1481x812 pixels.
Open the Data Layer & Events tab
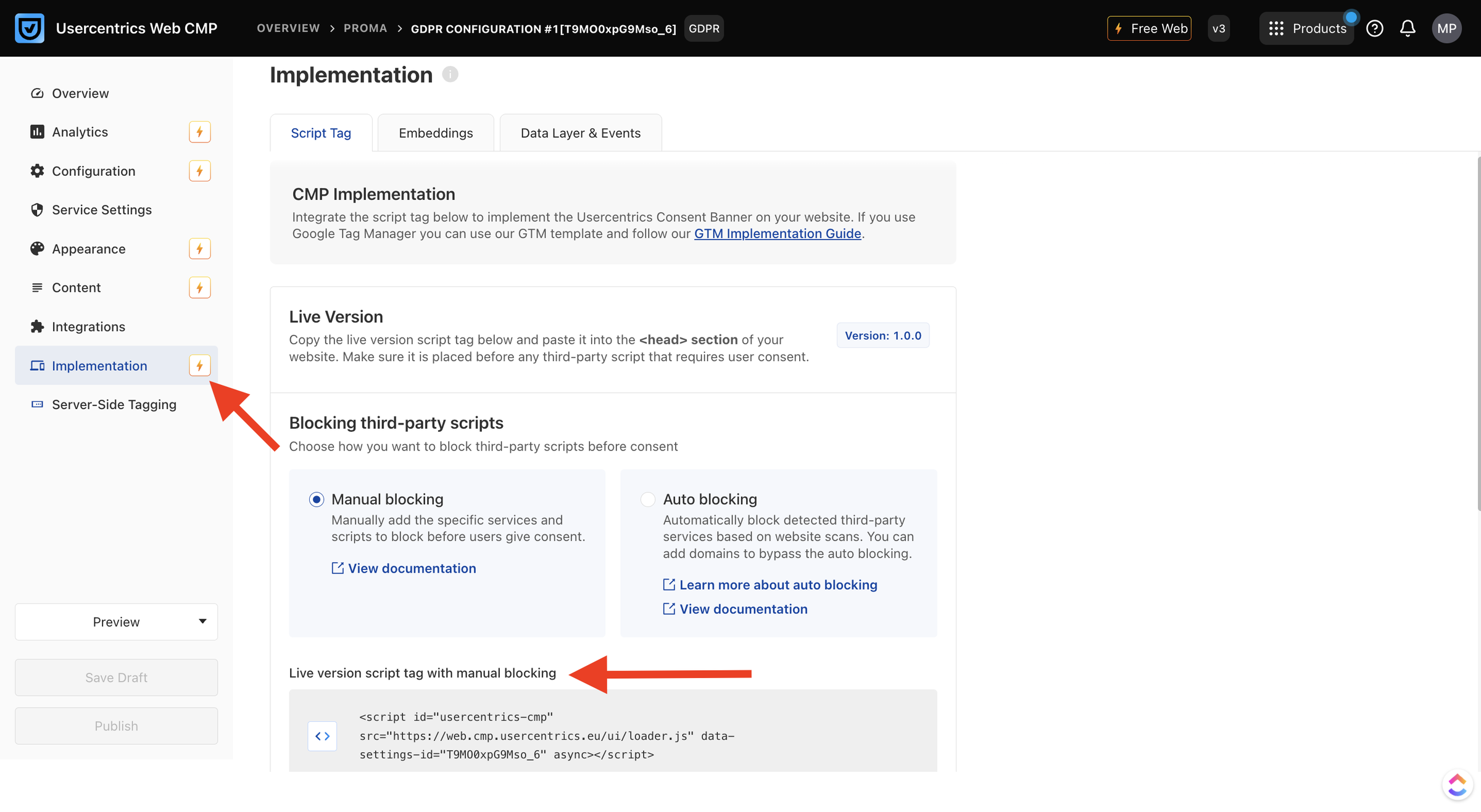click(x=581, y=133)
